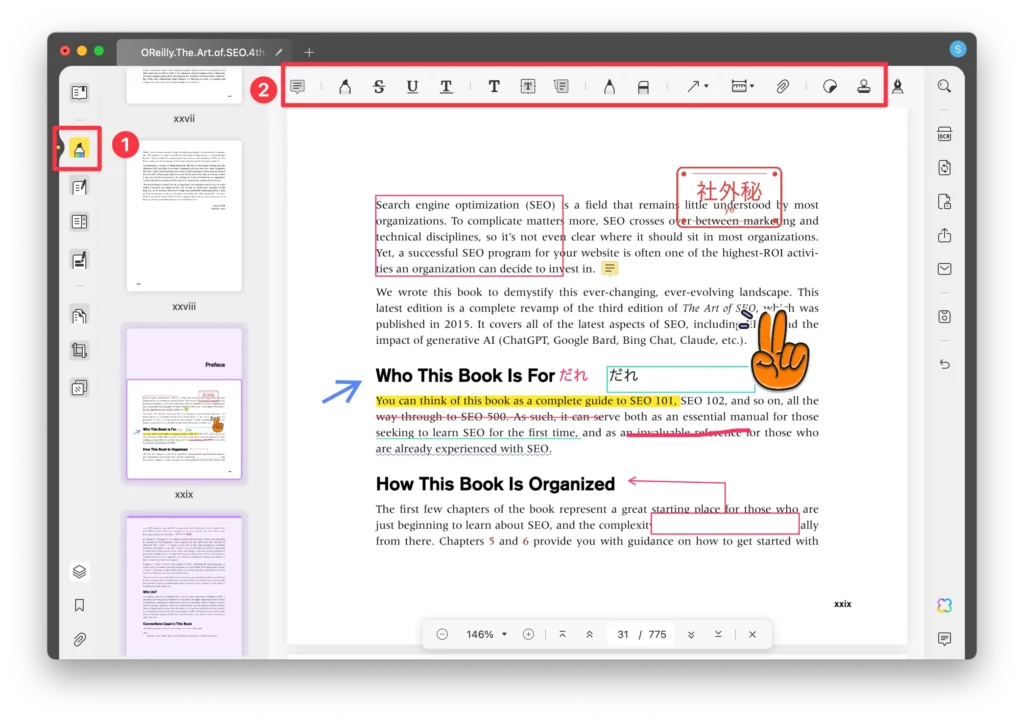
Task: Toggle the layers panel at sidebar bottom
Action: [x=79, y=572]
